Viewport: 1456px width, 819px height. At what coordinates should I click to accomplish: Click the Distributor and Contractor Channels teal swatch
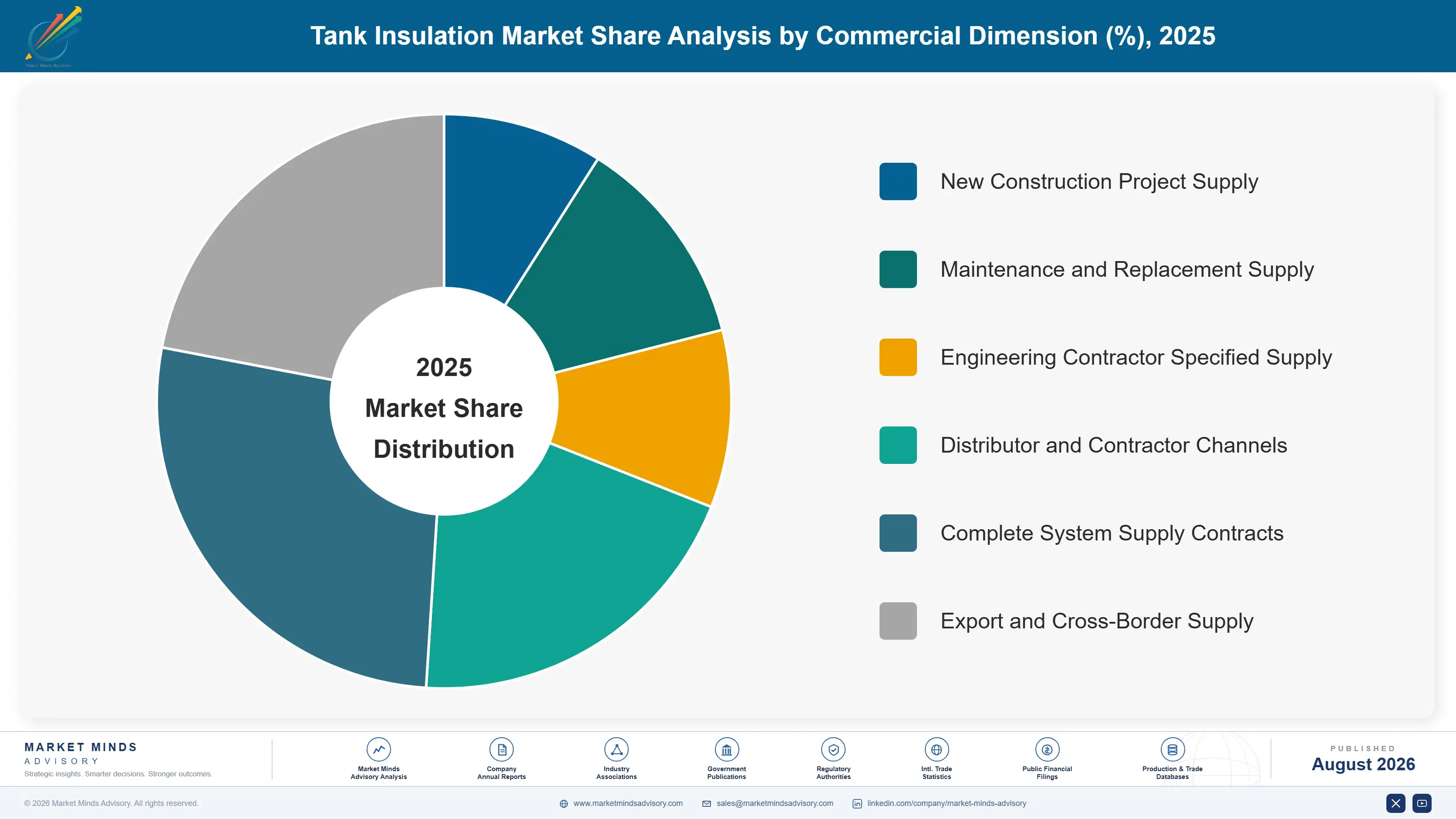pos(897,445)
